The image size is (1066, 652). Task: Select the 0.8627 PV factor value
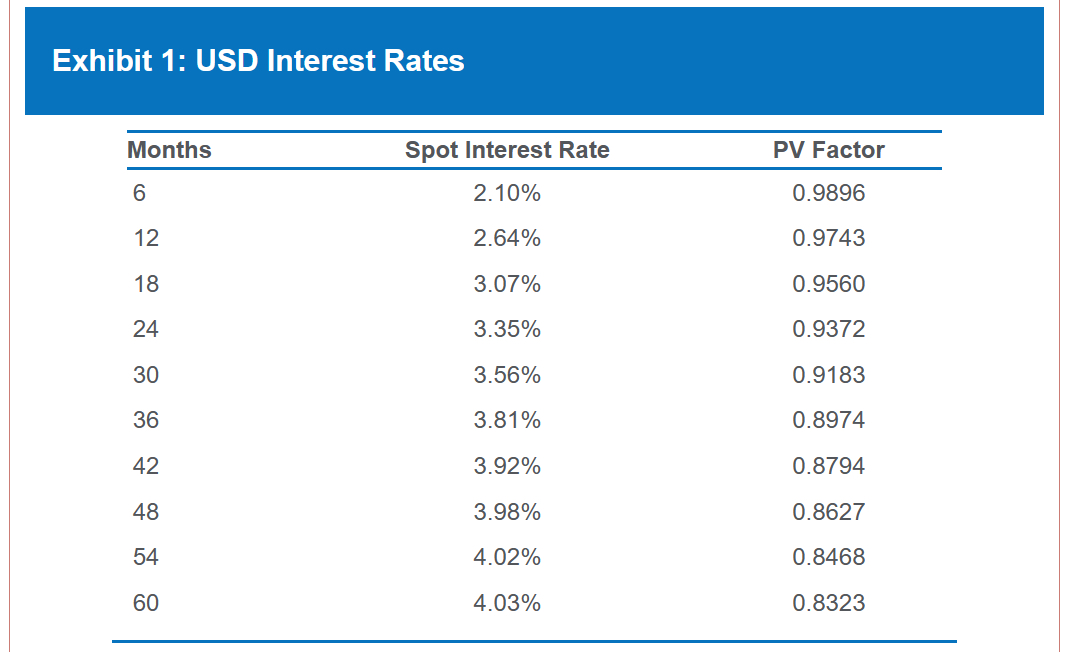pos(828,512)
